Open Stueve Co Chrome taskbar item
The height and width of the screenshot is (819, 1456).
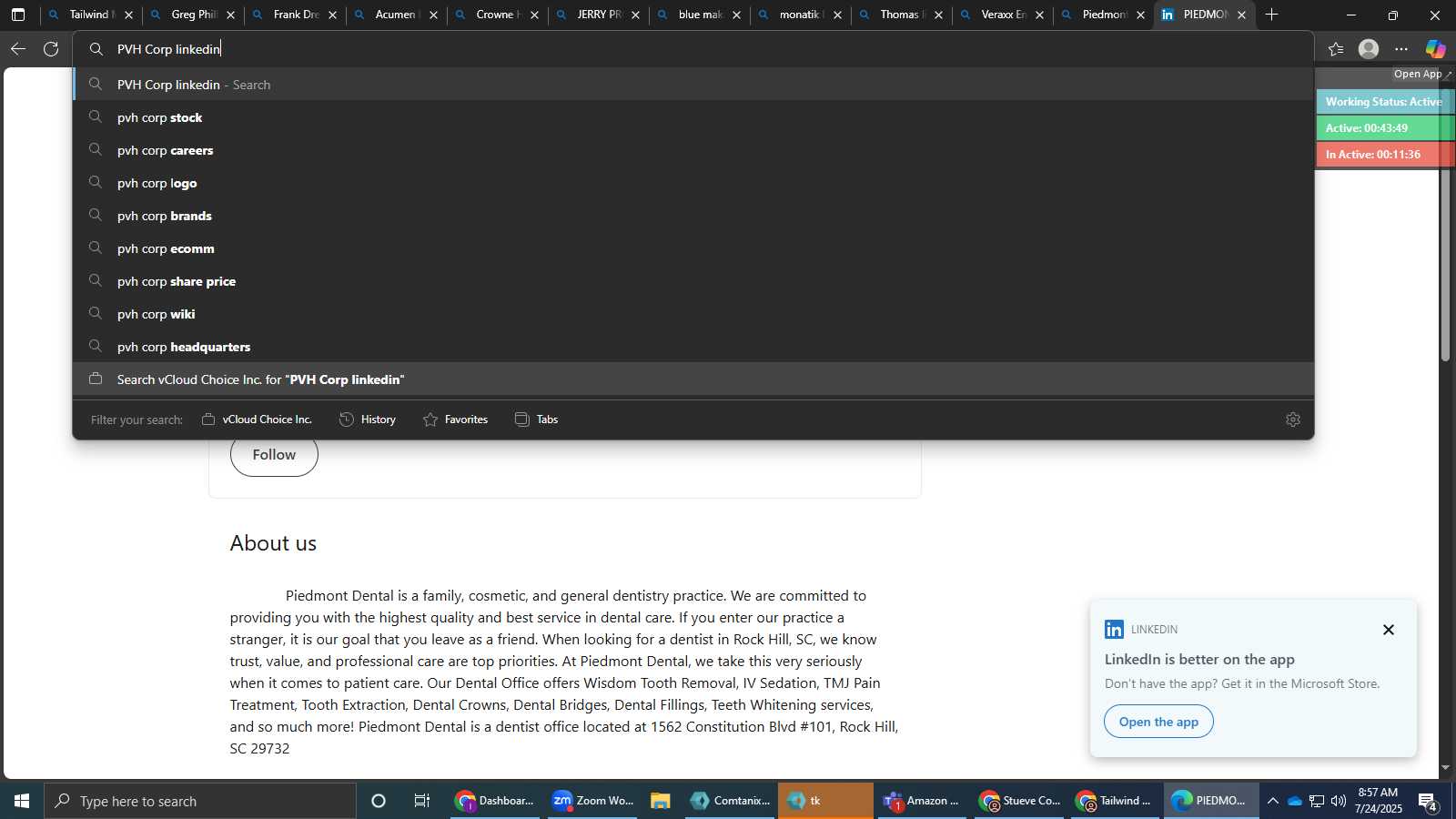pyautogui.click(x=1019, y=801)
